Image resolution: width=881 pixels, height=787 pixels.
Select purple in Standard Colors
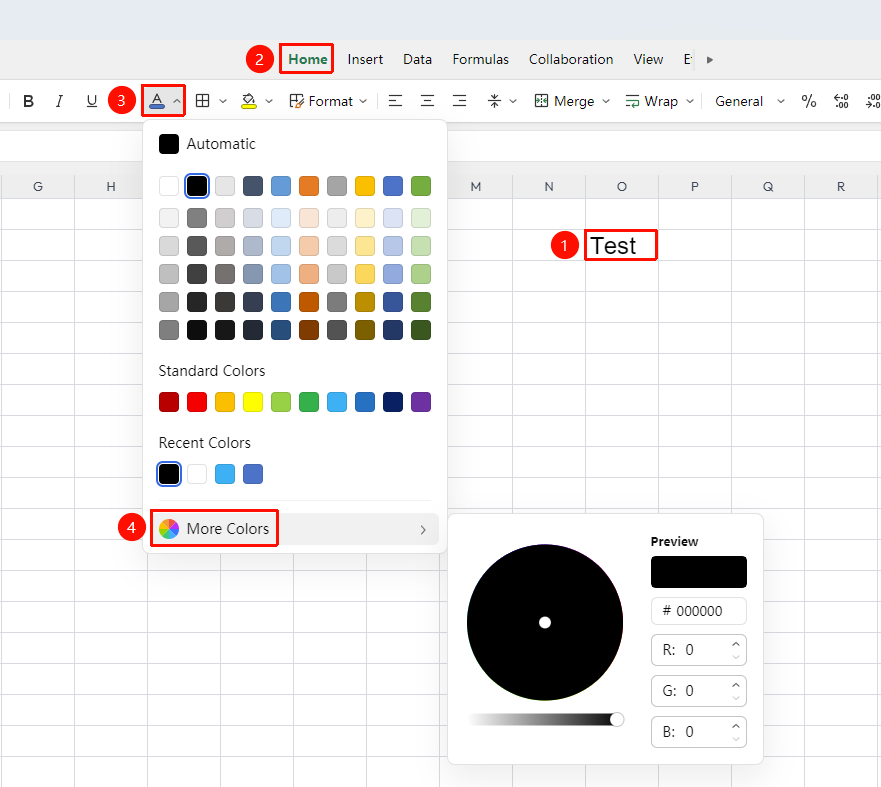pyautogui.click(x=421, y=402)
